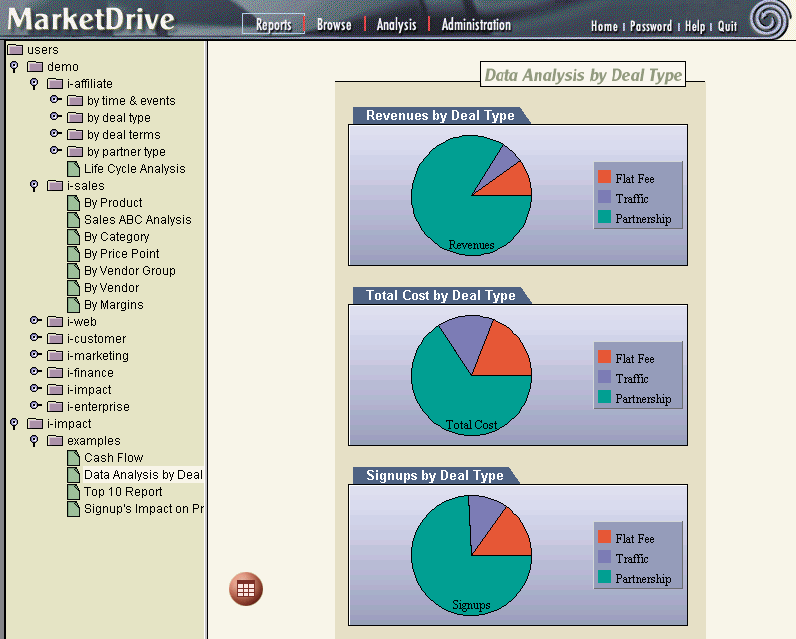Click the Cash Flow document icon

tap(74, 458)
